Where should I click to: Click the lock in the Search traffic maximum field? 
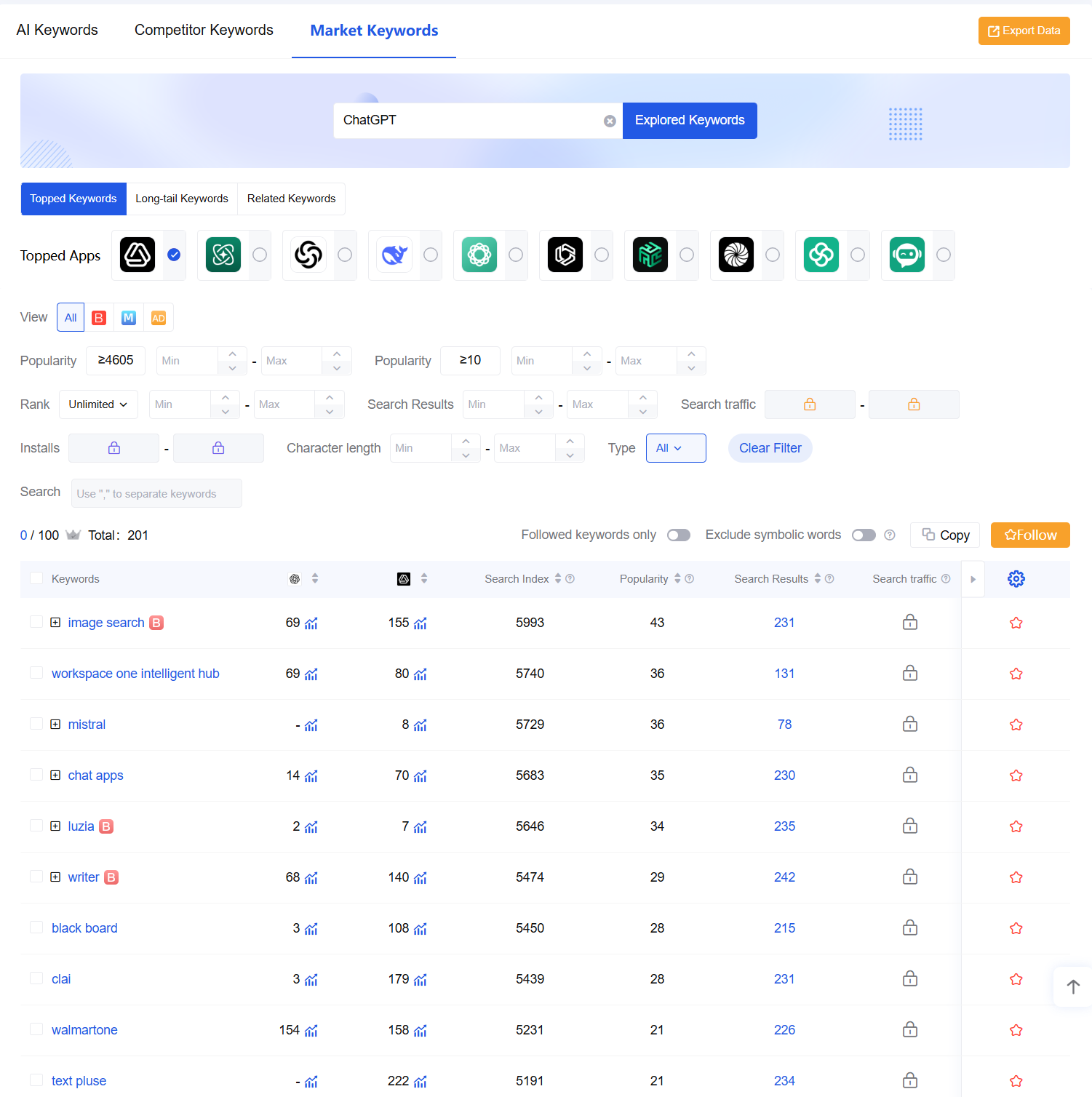click(914, 404)
